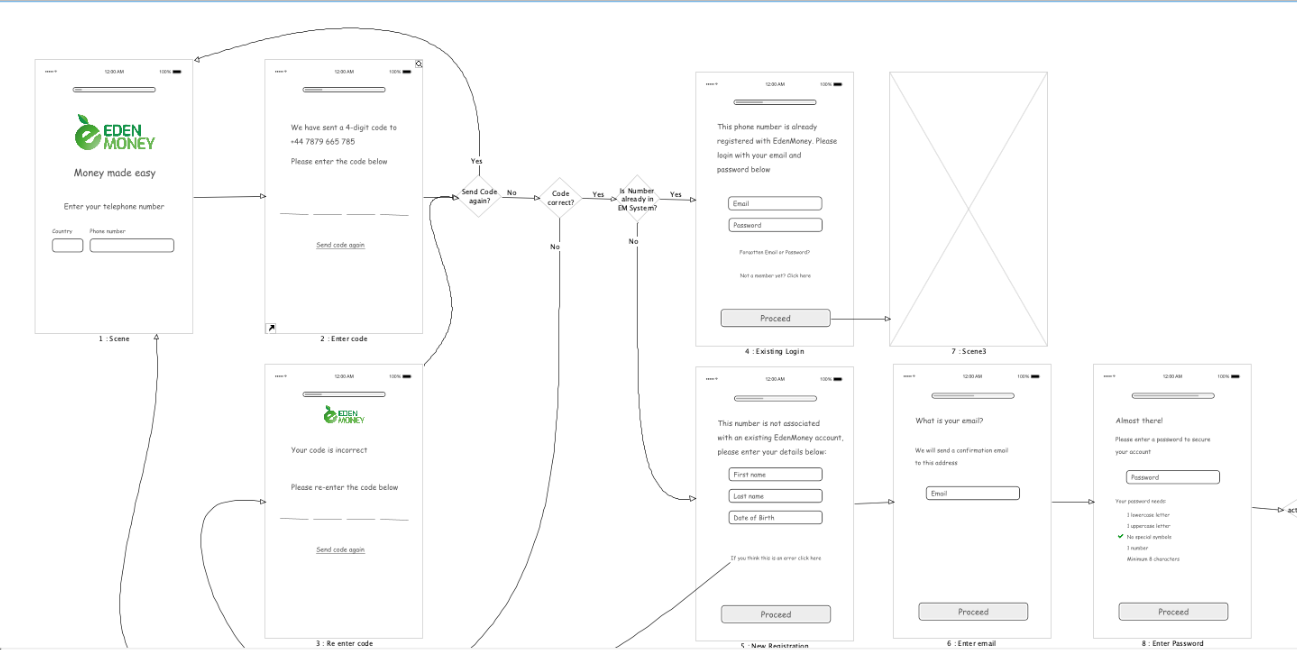Click the Email field in Existing Login scene

[x=775, y=204]
